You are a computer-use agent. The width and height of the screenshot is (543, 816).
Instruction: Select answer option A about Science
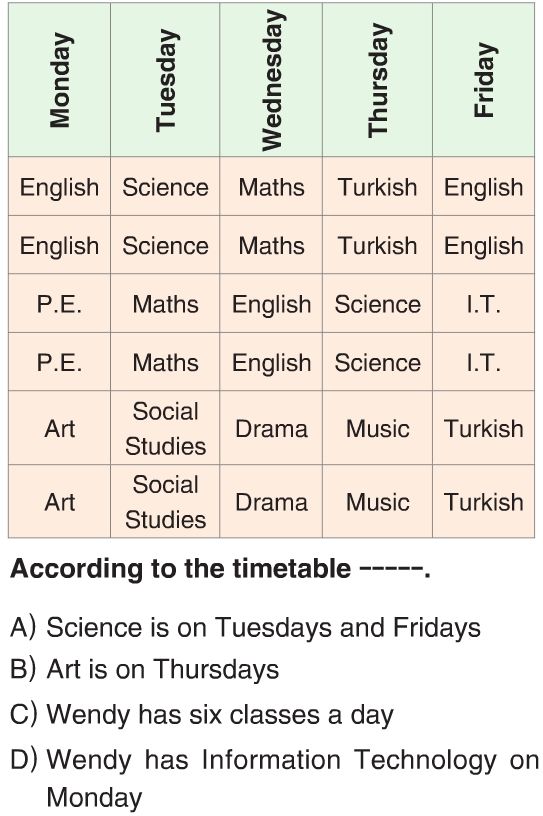[x=245, y=628]
